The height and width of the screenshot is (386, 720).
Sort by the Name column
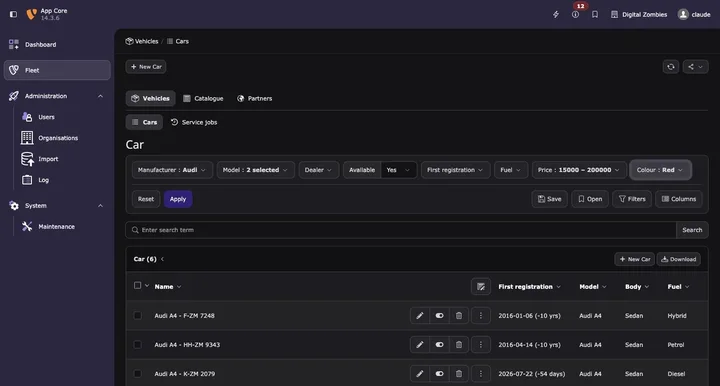(168, 286)
